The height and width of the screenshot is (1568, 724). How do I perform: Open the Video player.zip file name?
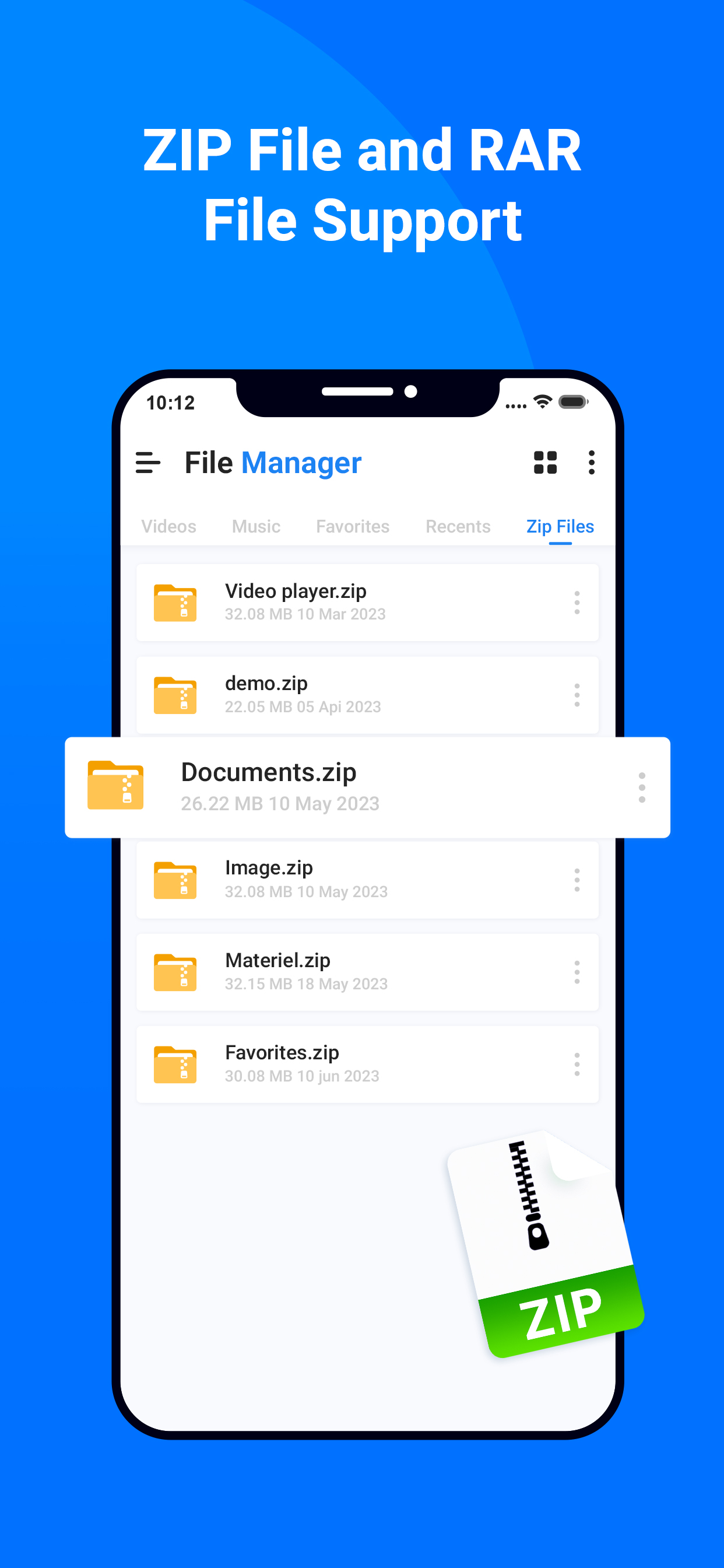296,591
